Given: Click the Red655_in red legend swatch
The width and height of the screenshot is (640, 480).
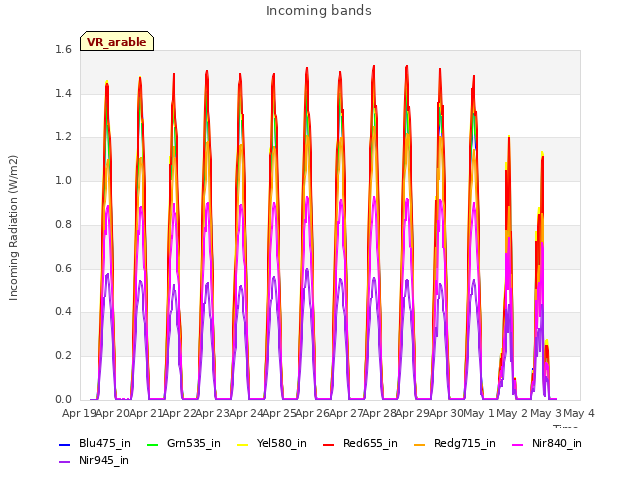Looking at the screenshot, I should (x=329, y=444).
